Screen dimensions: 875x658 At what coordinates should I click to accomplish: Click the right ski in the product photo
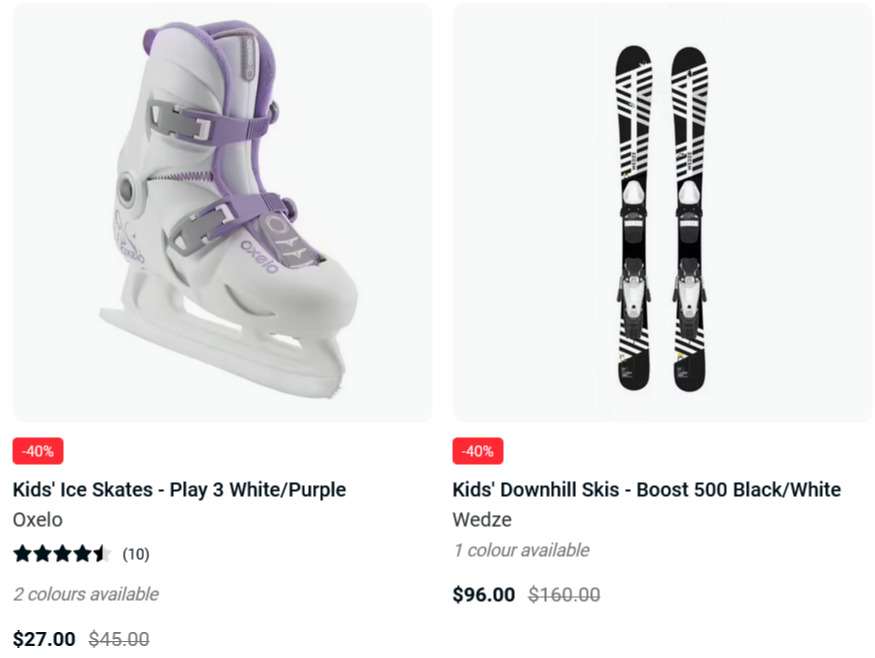(690, 218)
